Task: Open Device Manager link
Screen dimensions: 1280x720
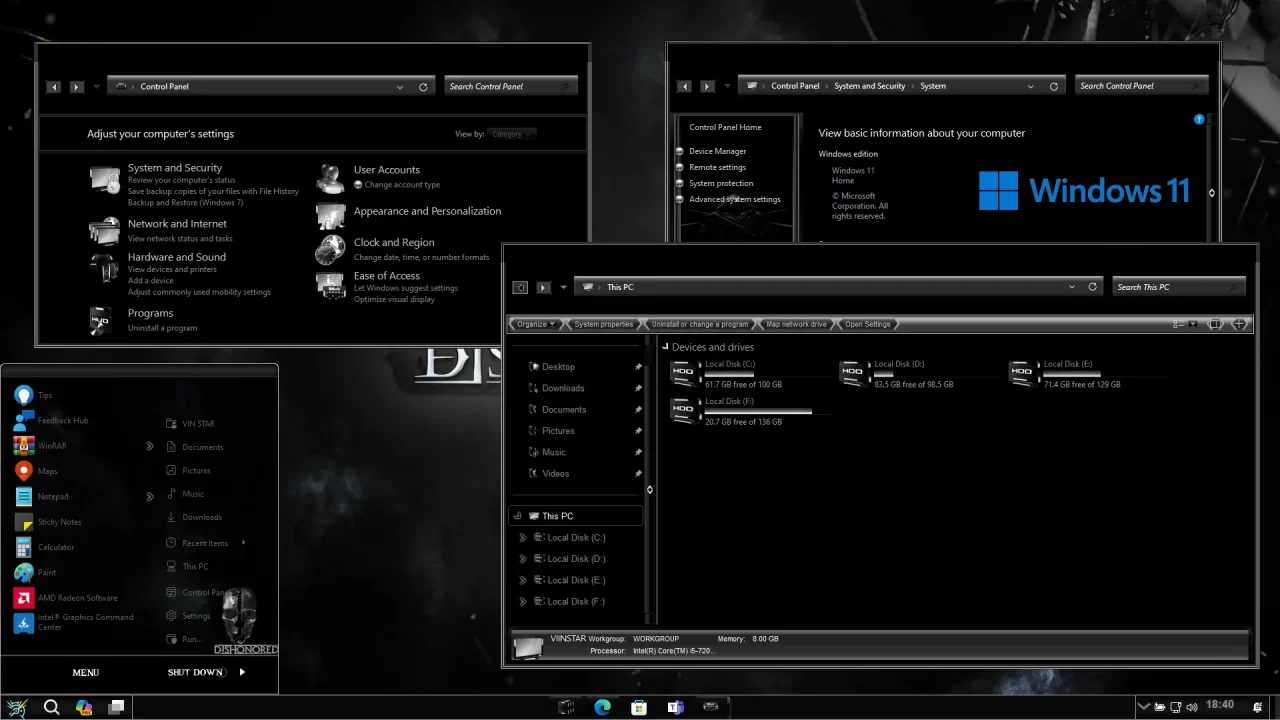Action: click(x=717, y=151)
